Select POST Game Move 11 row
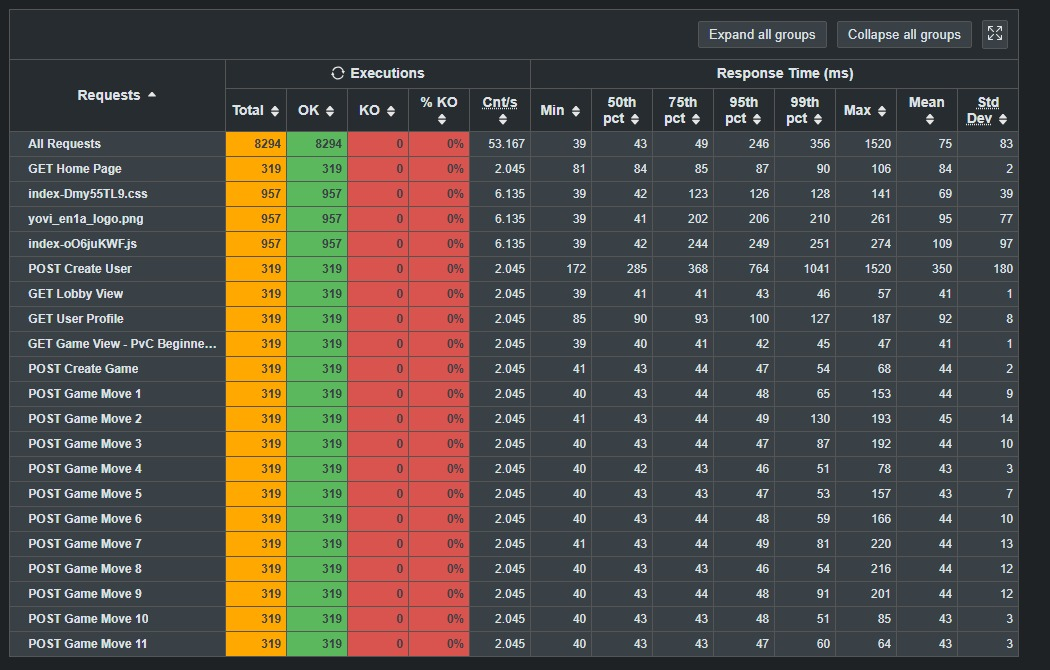The image size is (1050, 670). tap(88, 644)
